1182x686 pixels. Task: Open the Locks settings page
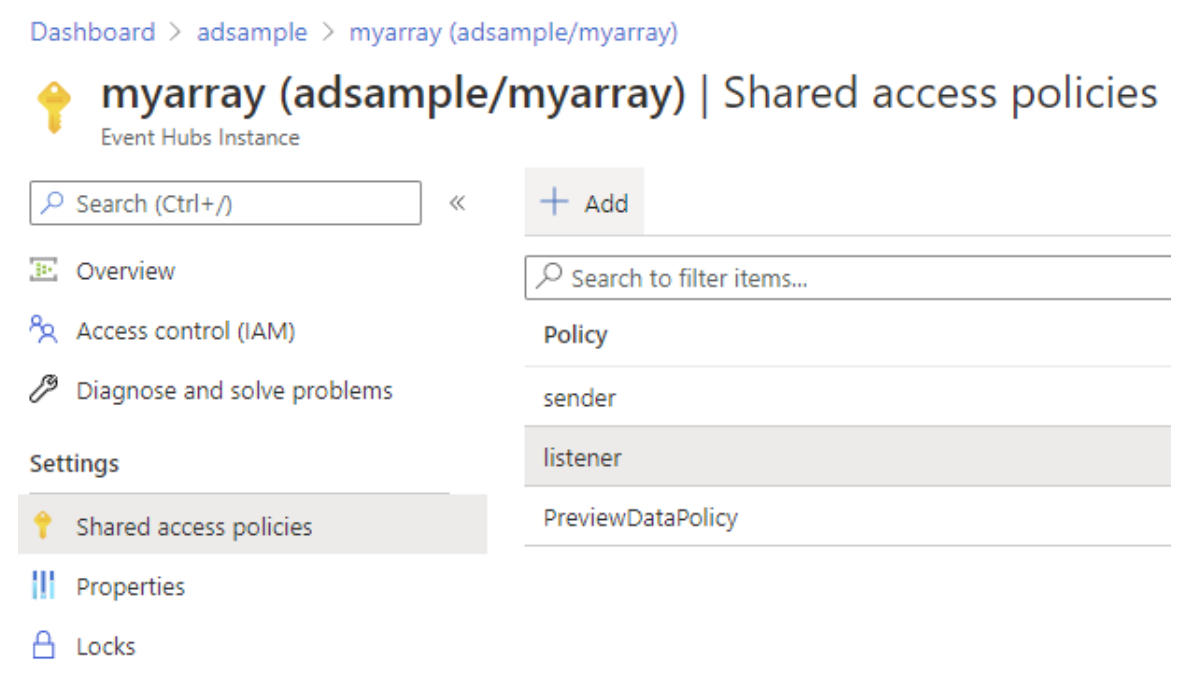(105, 646)
